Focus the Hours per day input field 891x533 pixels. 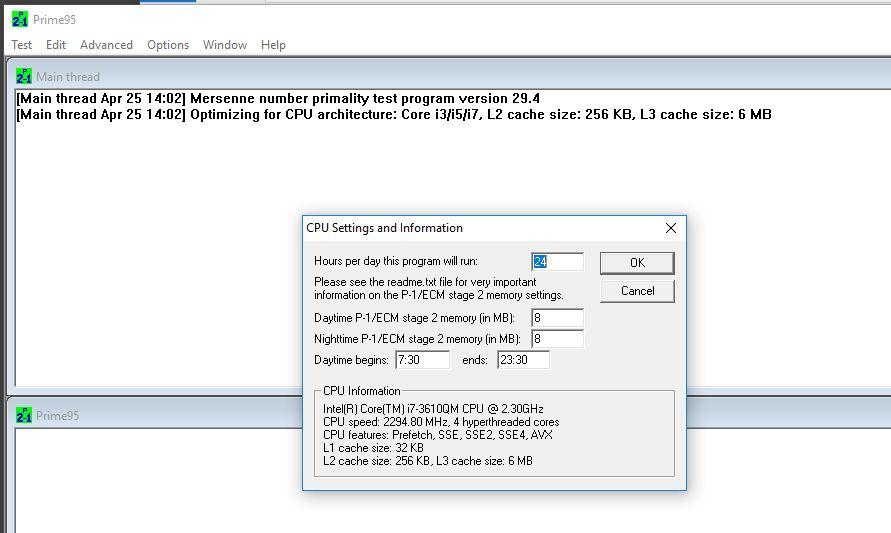557,261
